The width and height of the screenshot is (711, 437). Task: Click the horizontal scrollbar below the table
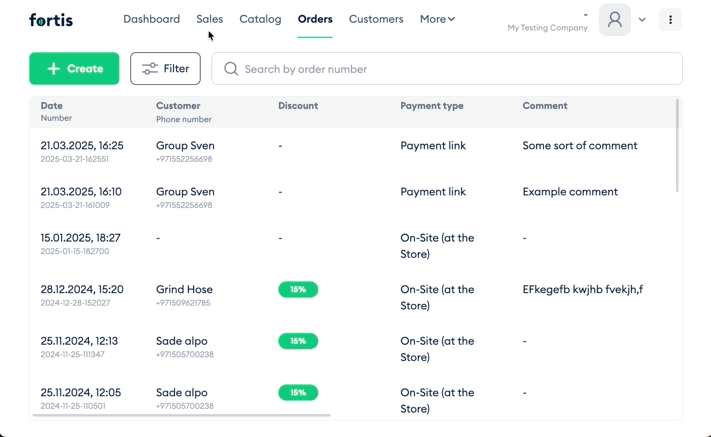click(181, 415)
